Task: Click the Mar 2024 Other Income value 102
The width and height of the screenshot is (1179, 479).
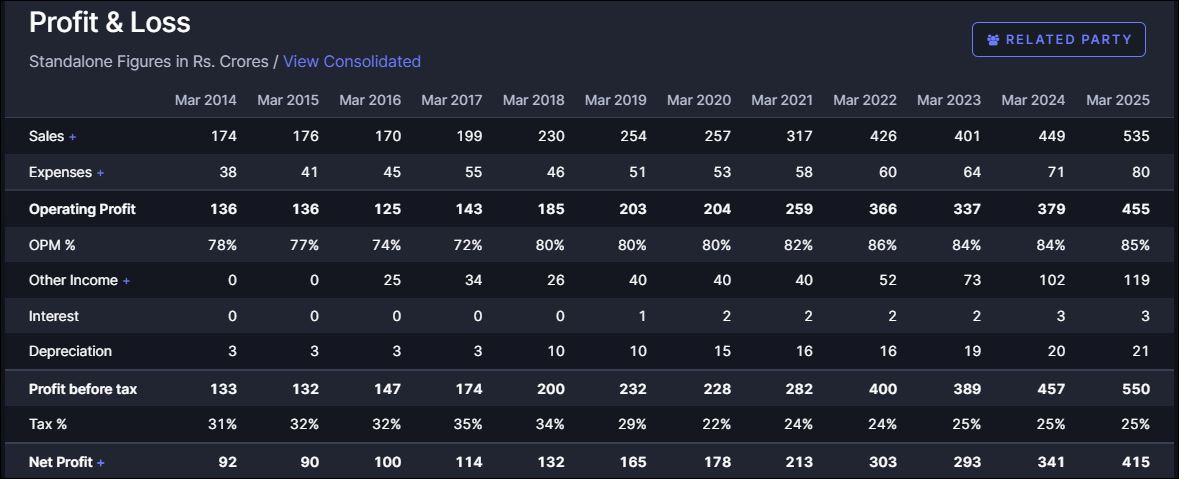Action: [x=1051, y=281]
